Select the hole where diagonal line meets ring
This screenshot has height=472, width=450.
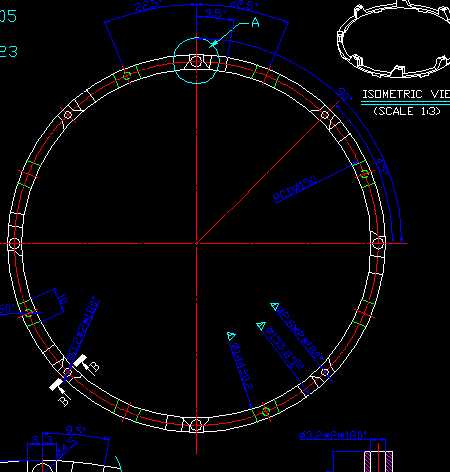click(x=325, y=115)
